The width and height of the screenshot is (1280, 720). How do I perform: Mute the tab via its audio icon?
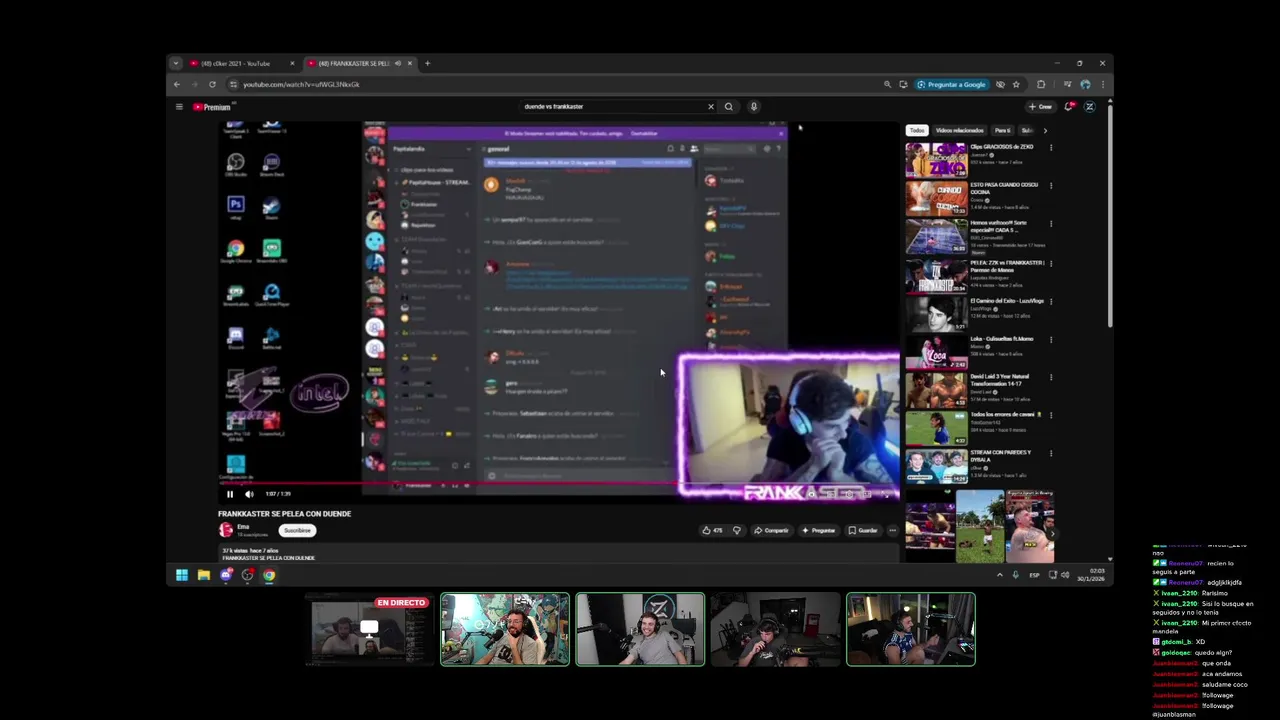click(398, 63)
